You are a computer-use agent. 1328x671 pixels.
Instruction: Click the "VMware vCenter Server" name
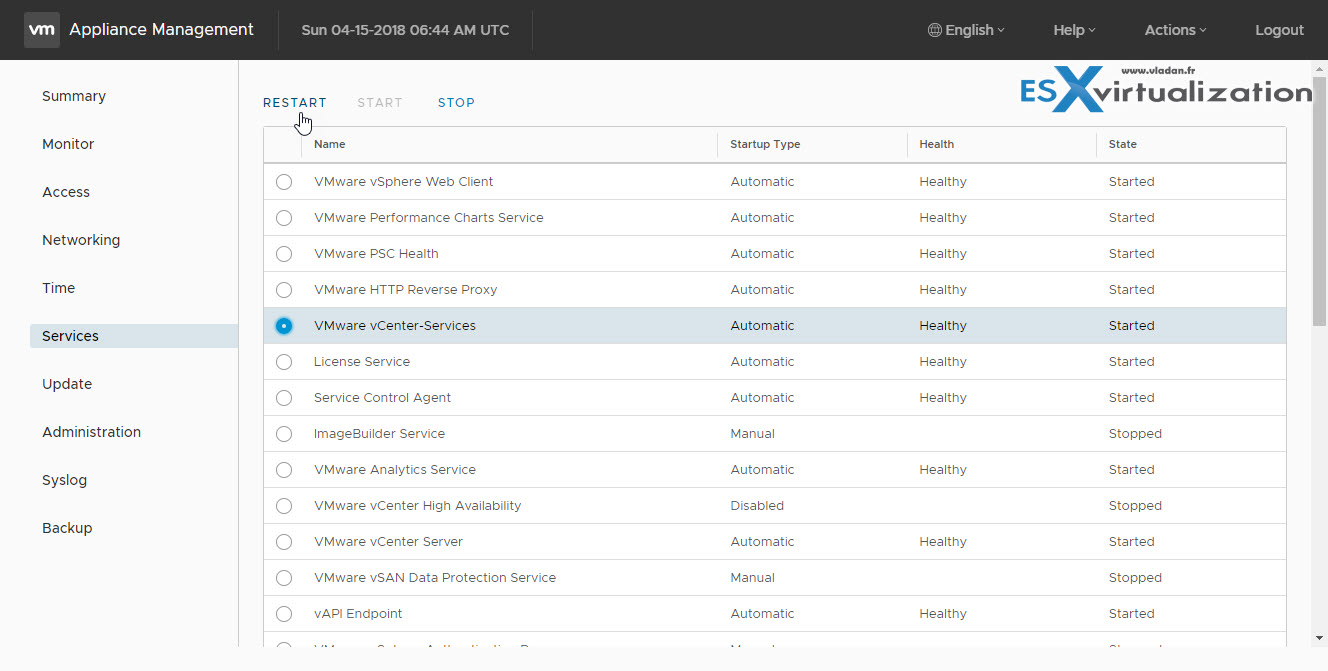(x=389, y=542)
